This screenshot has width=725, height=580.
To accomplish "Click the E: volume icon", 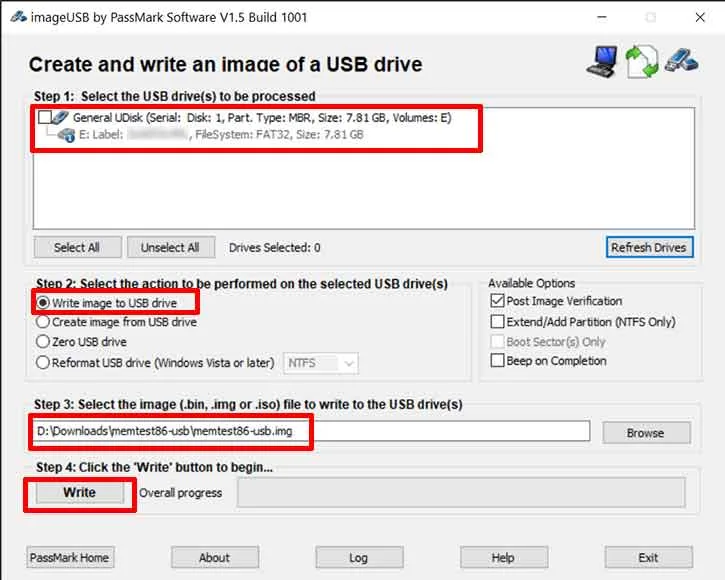I will (66, 135).
